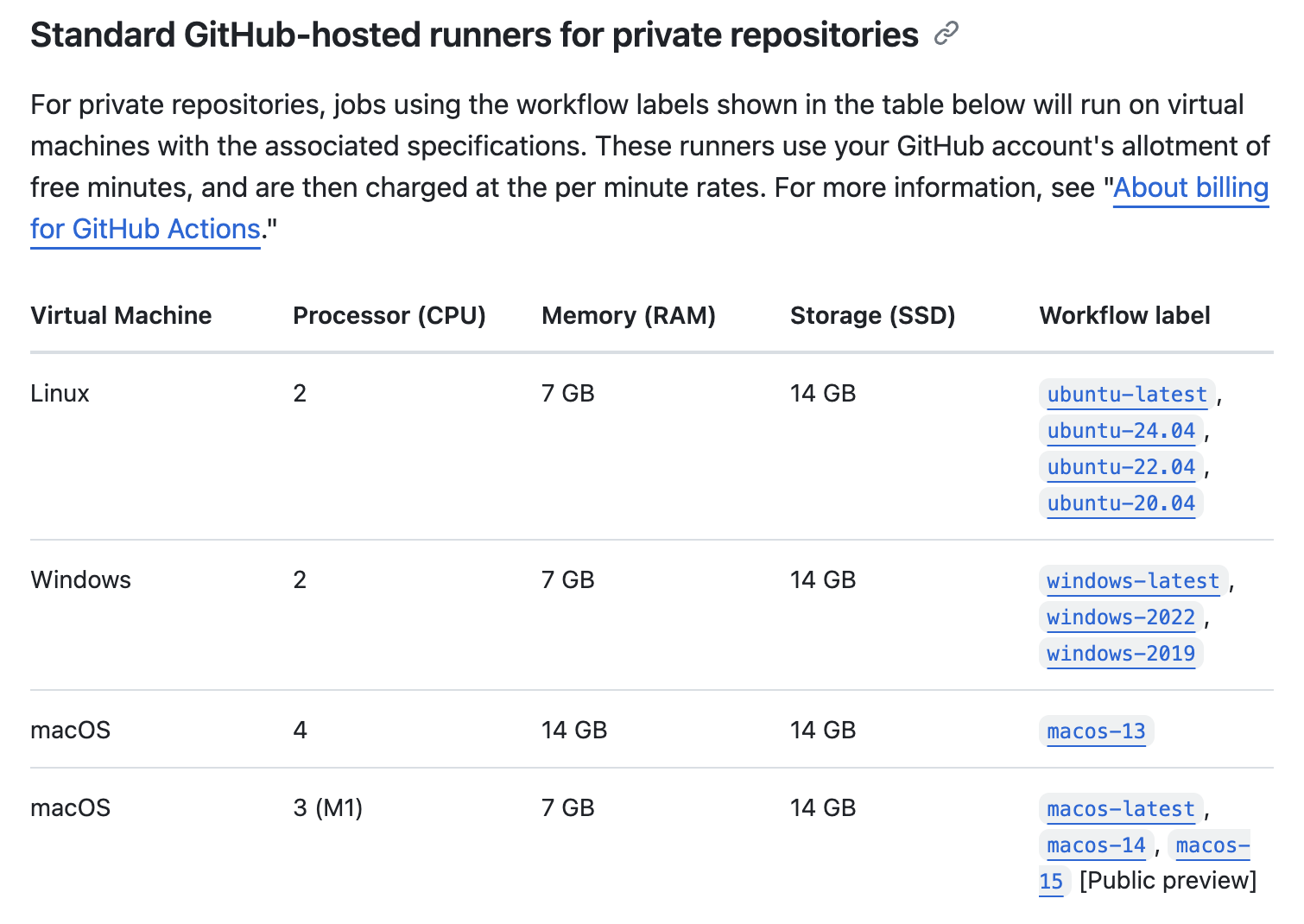Screen dimensions: 1304x924
Task: Open the ubuntu-latest workflow label link
Action: coord(1127,395)
